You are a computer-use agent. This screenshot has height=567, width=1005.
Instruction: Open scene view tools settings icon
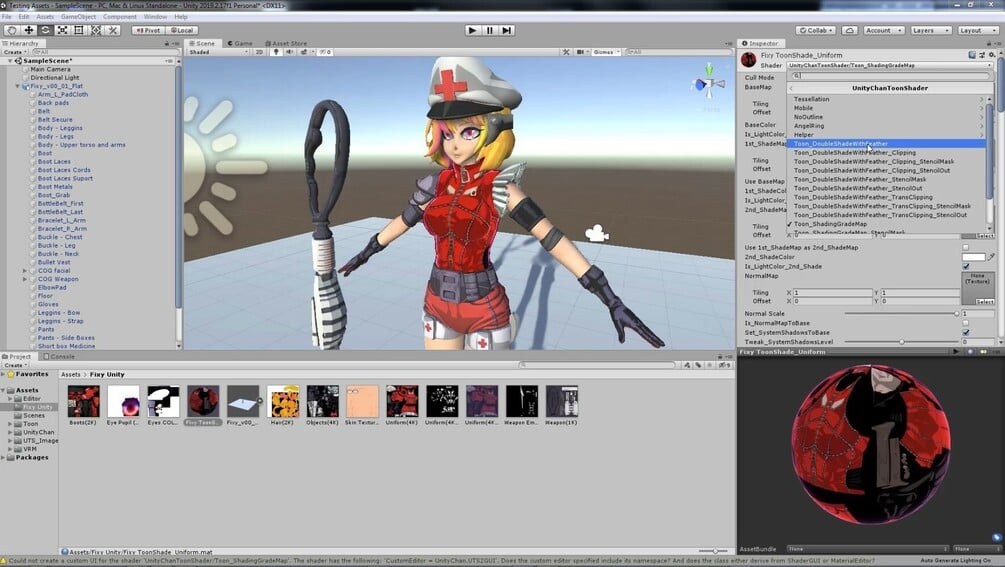point(566,52)
